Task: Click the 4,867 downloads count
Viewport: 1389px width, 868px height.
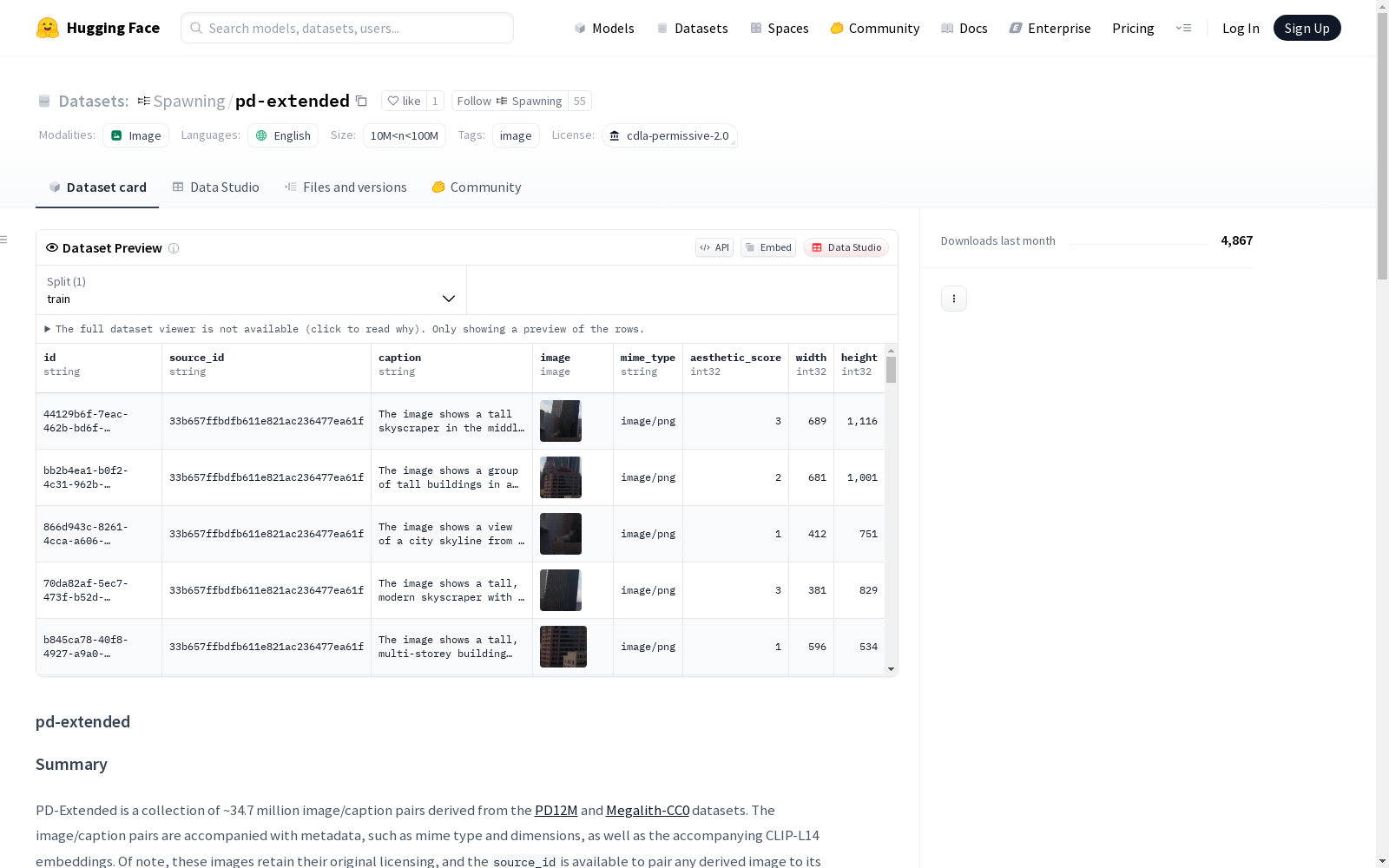Action: click(1236, 240)
